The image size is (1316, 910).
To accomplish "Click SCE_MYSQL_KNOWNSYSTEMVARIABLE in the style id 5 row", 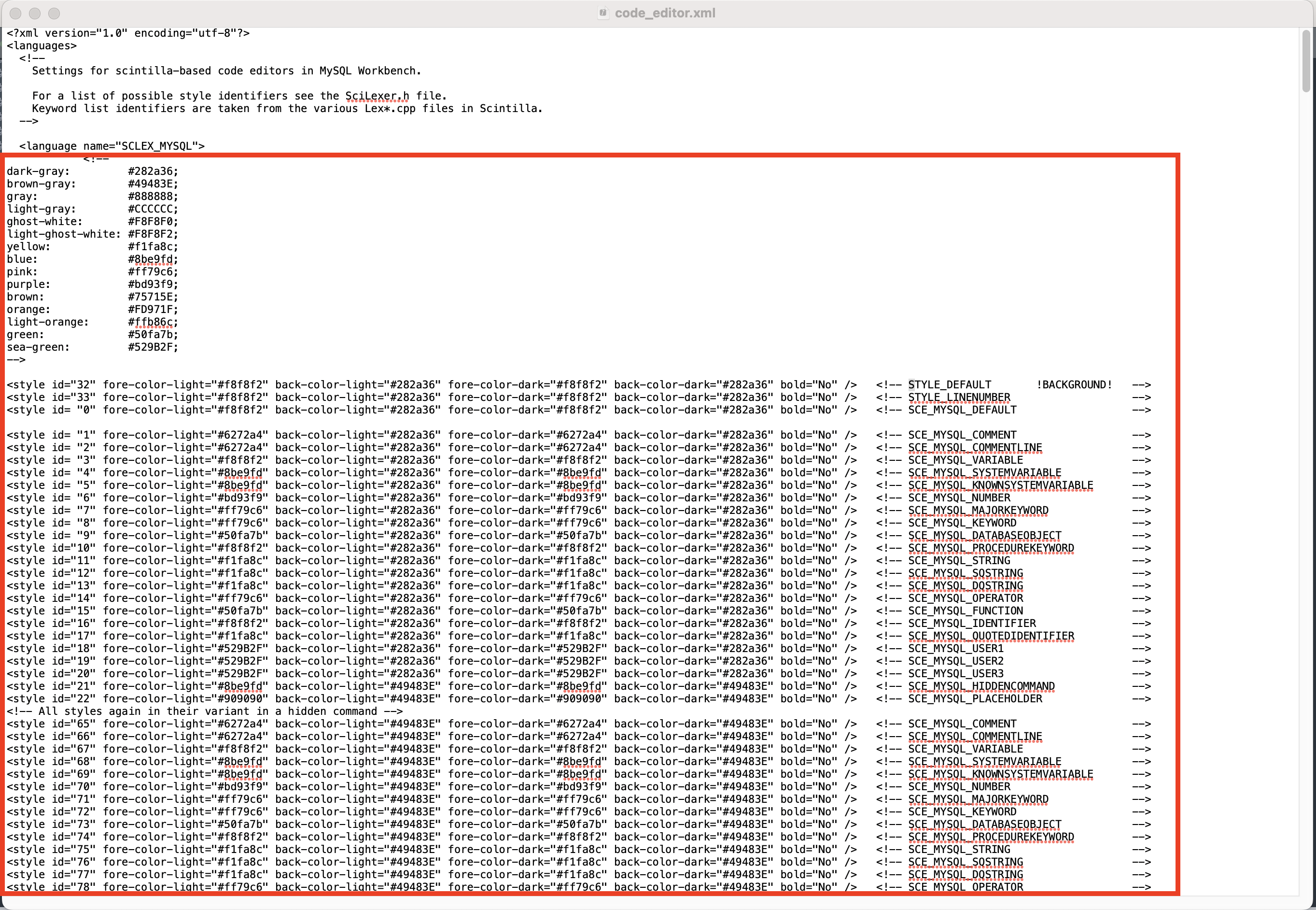I will pos(1000,485).
